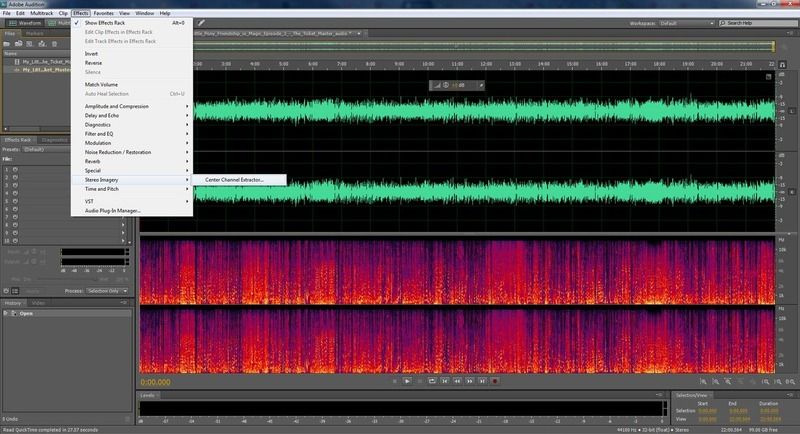Select Center Channel Extractor effect

point(239,180)
